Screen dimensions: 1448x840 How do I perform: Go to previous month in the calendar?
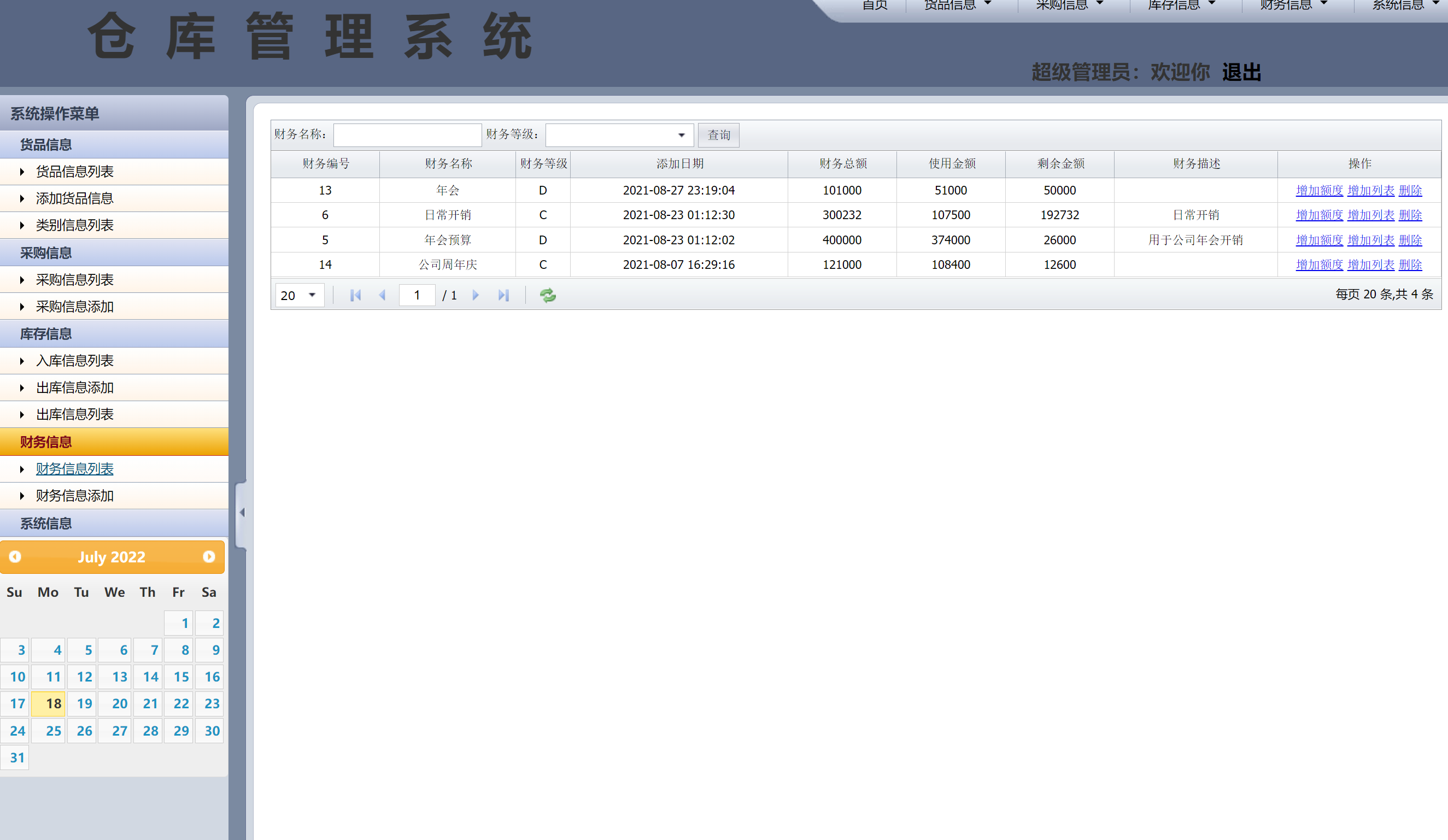(x=15, y=557)
